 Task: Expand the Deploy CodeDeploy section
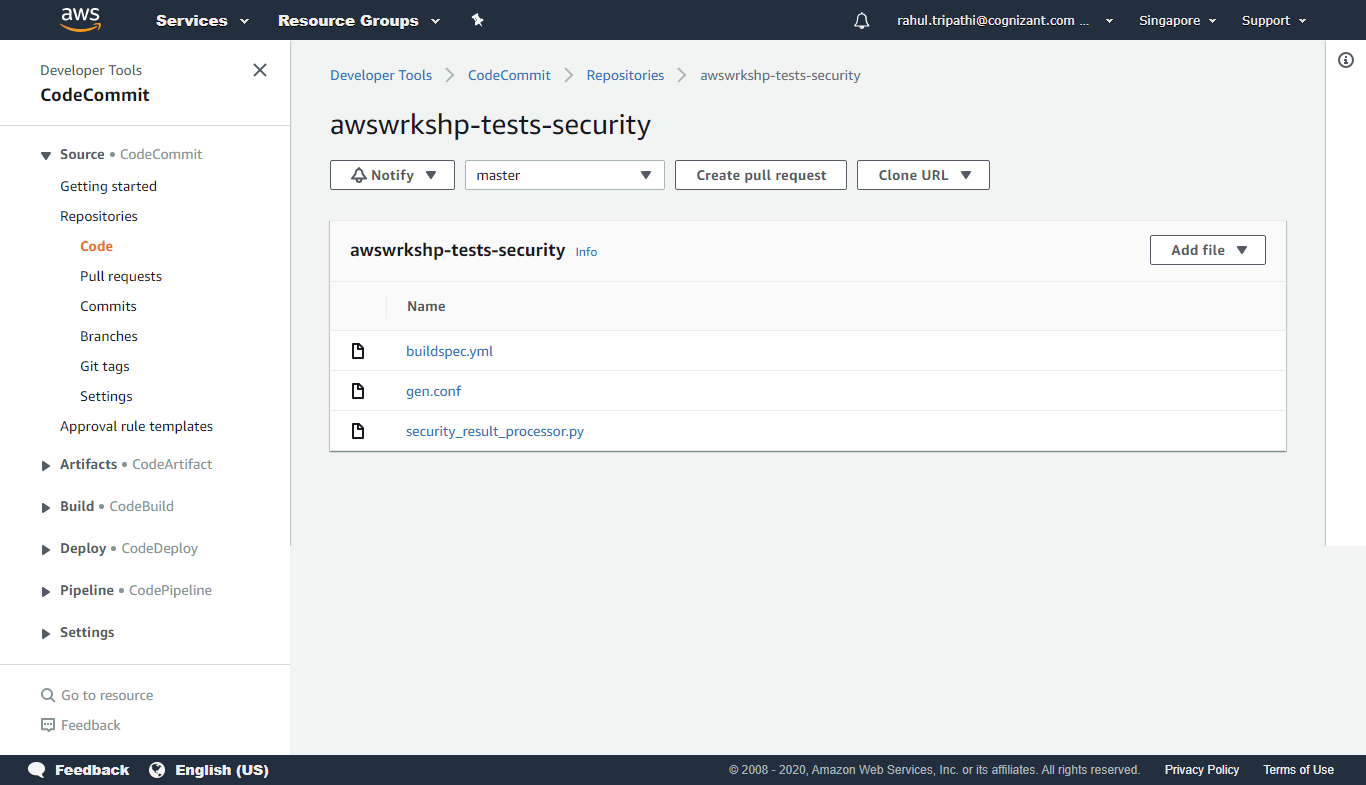[46, 549]
